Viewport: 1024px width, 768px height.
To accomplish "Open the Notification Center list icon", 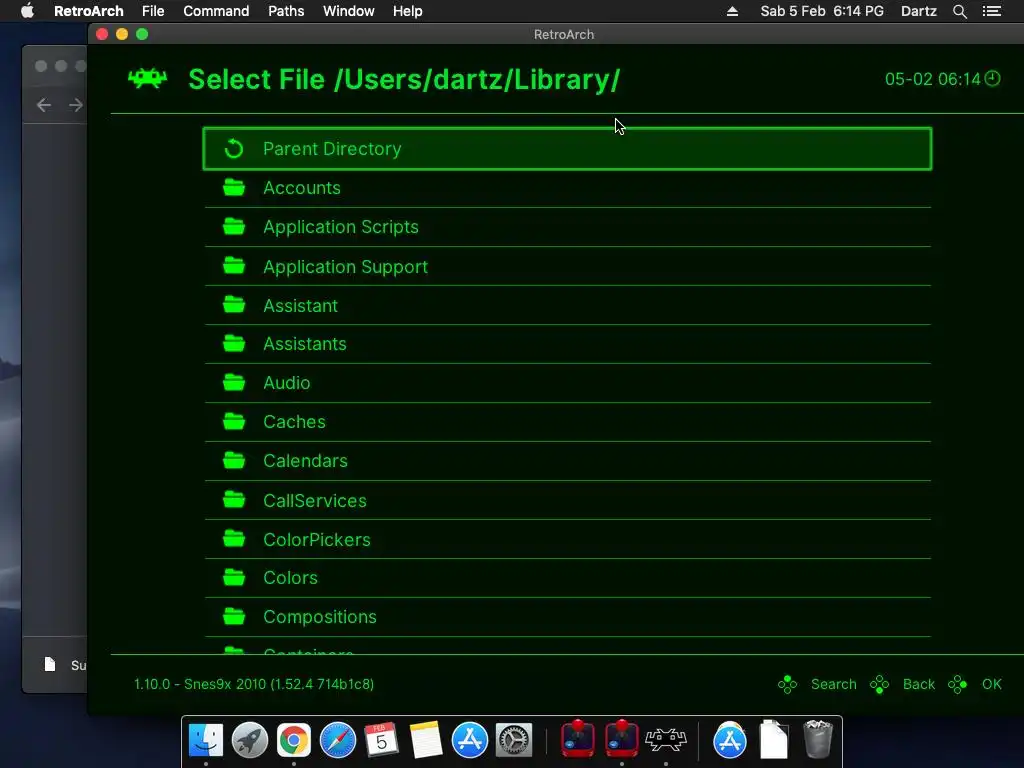I will (x=991, y=11).
